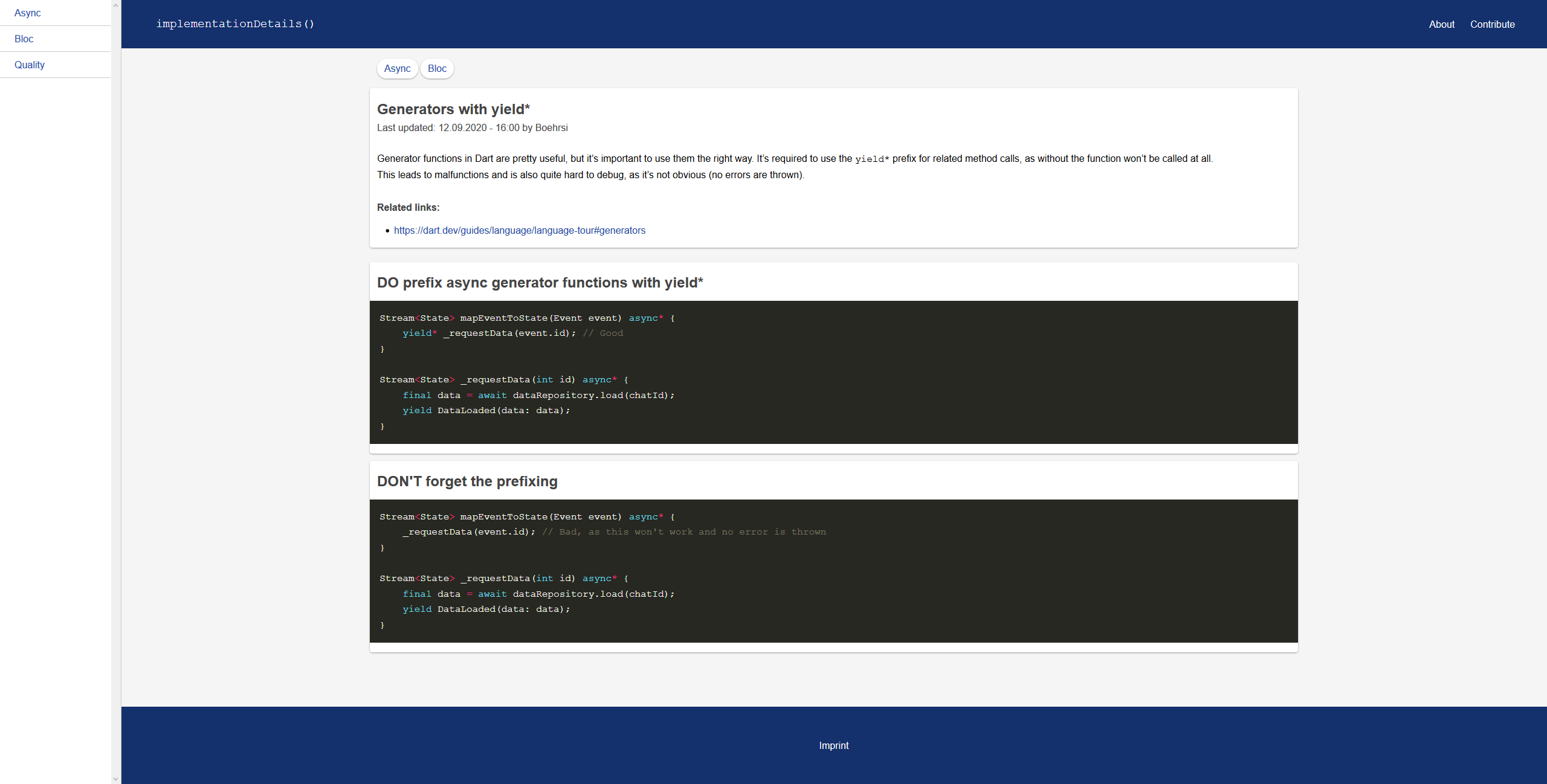Go to implementationDetails() home title
The width and height of the screenshot is (1547, 784).
click(235, 24)
